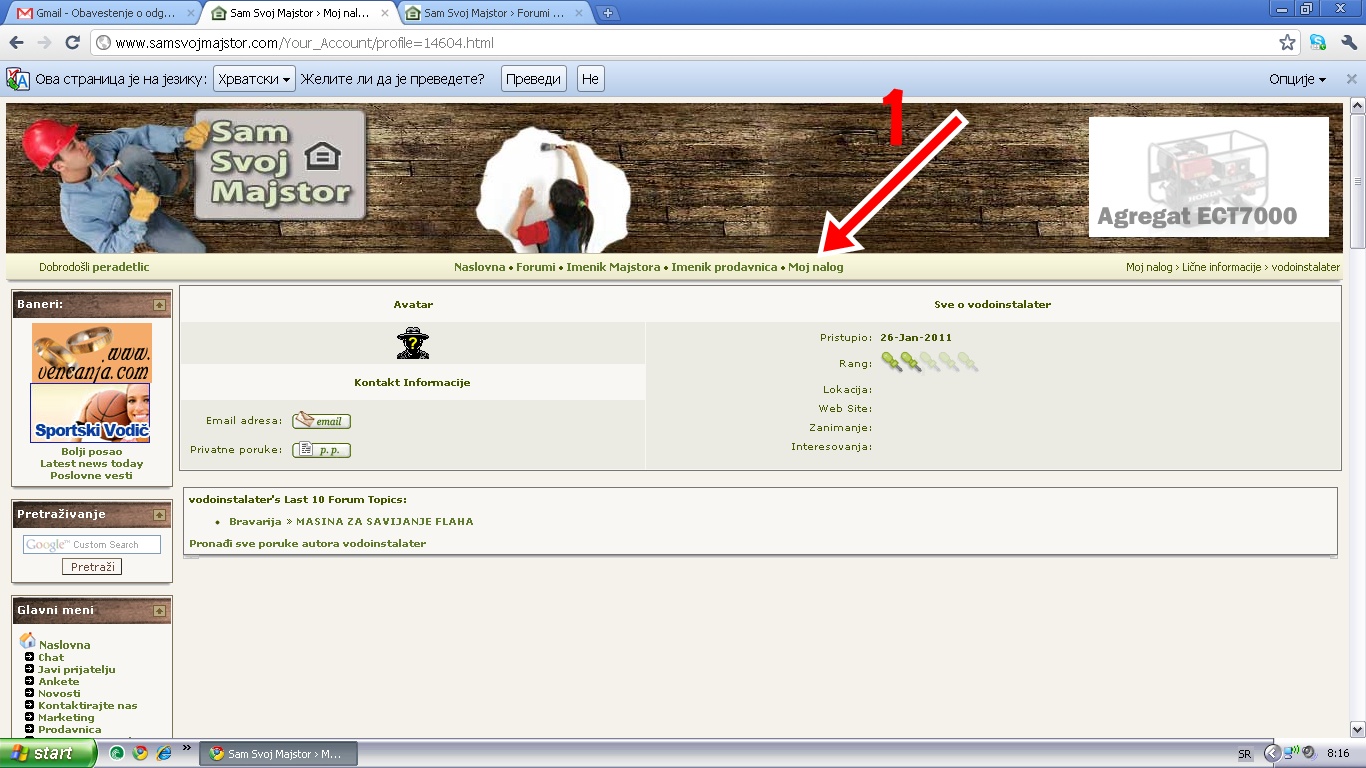Open the Хрватски language dropdown
The image size is (1366, 768).
[x=254, y=79]
